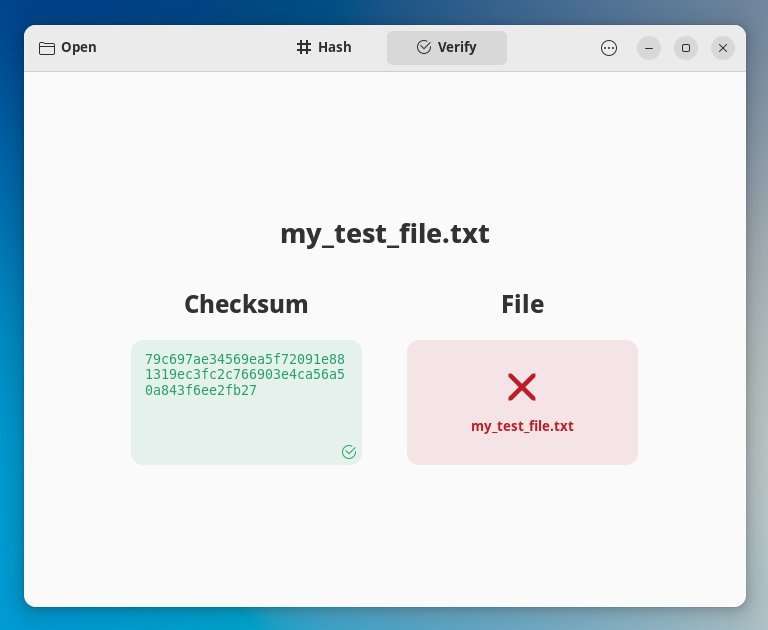
Task: Click the folder icon on the Open button
Action: pyautogui.click(x=46, y=48)
